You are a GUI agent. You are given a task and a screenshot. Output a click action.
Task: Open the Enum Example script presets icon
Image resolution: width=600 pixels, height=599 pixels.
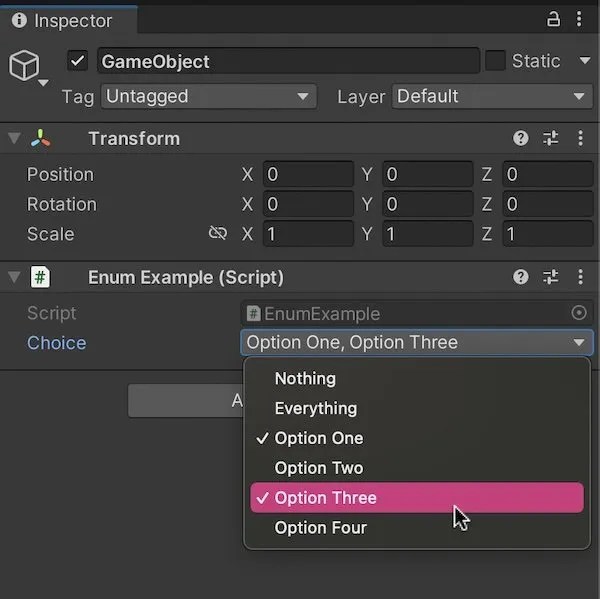click(551, 277)
